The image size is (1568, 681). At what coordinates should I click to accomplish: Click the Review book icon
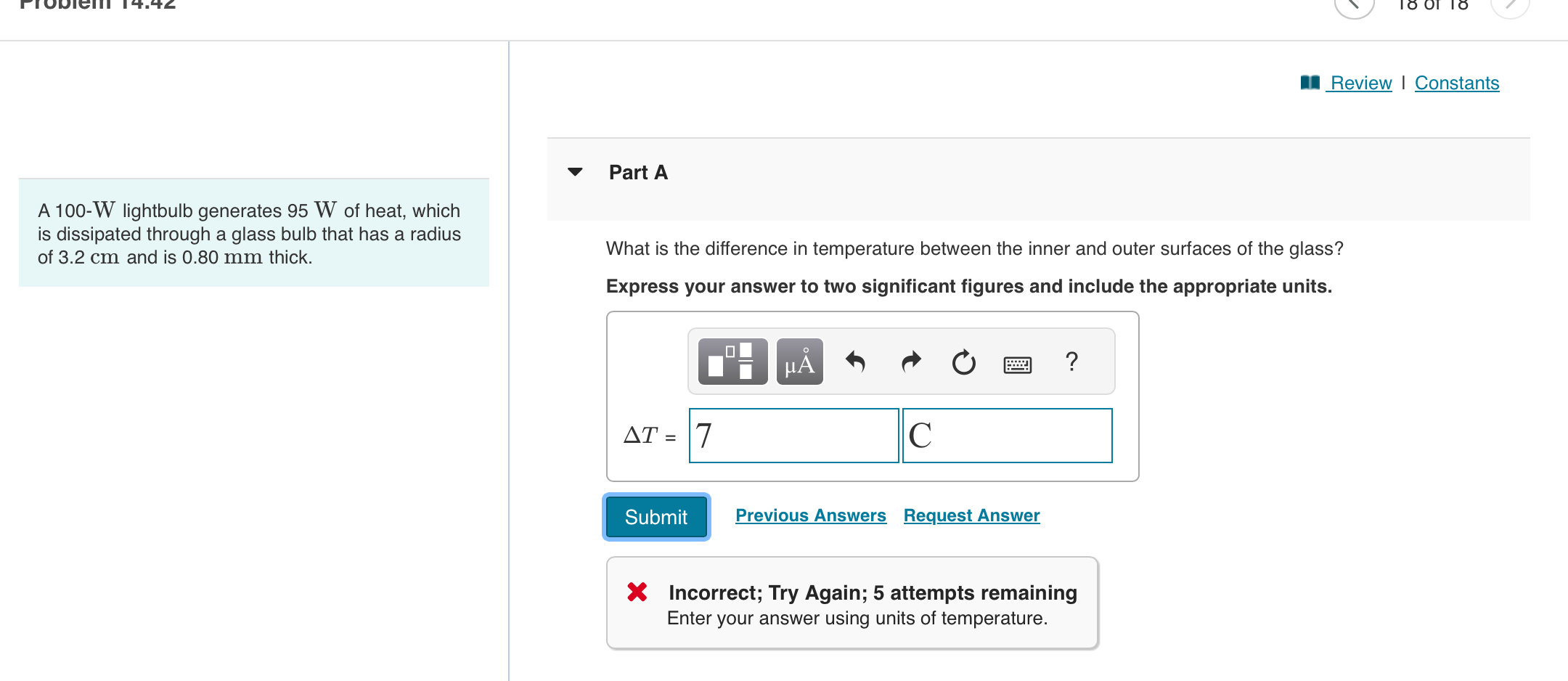1310,83
